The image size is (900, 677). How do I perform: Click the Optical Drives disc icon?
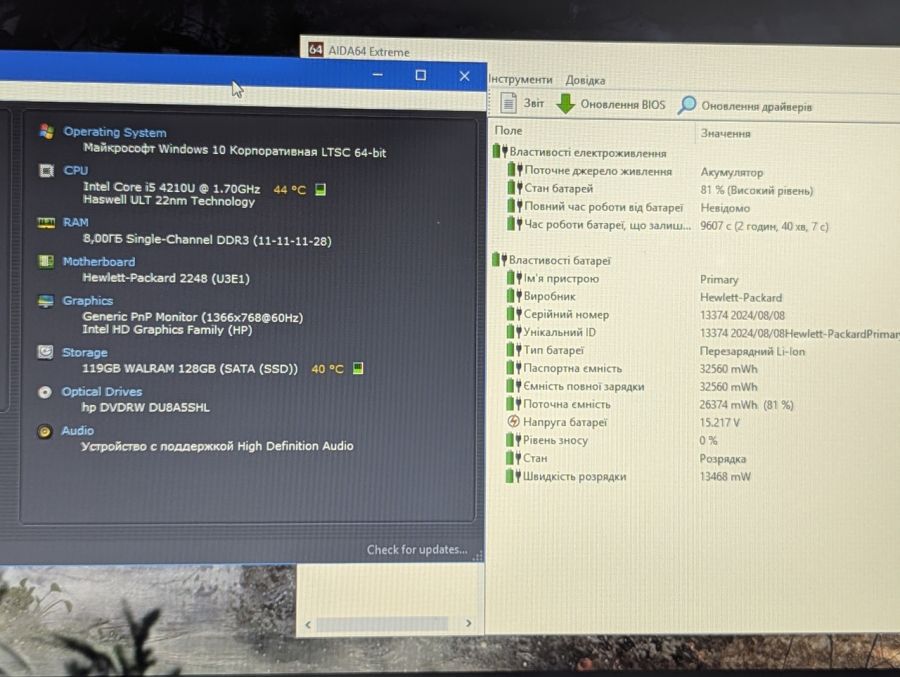tap(45, 392)
